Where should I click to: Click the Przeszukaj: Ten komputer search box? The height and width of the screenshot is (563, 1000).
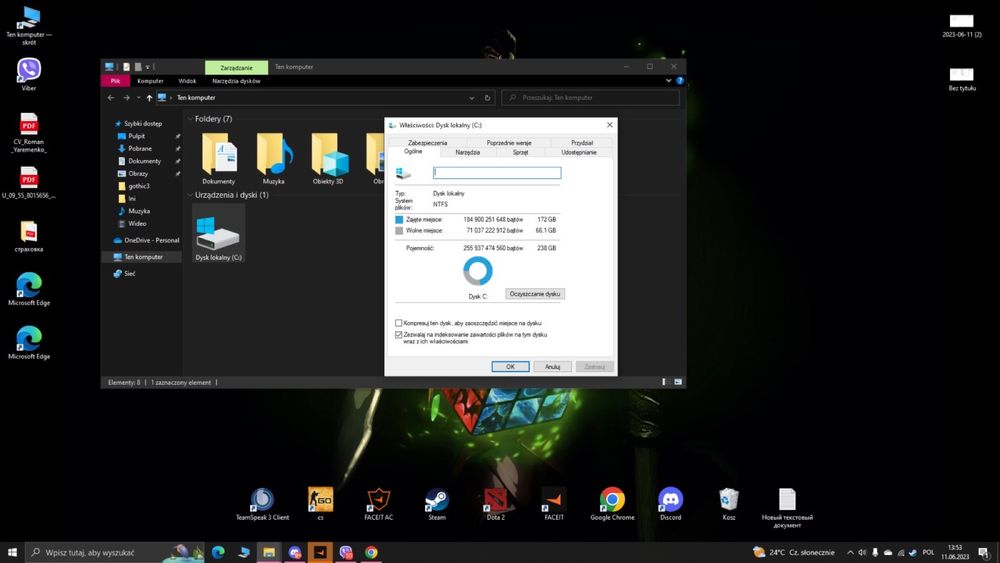[x=590, y=98]
